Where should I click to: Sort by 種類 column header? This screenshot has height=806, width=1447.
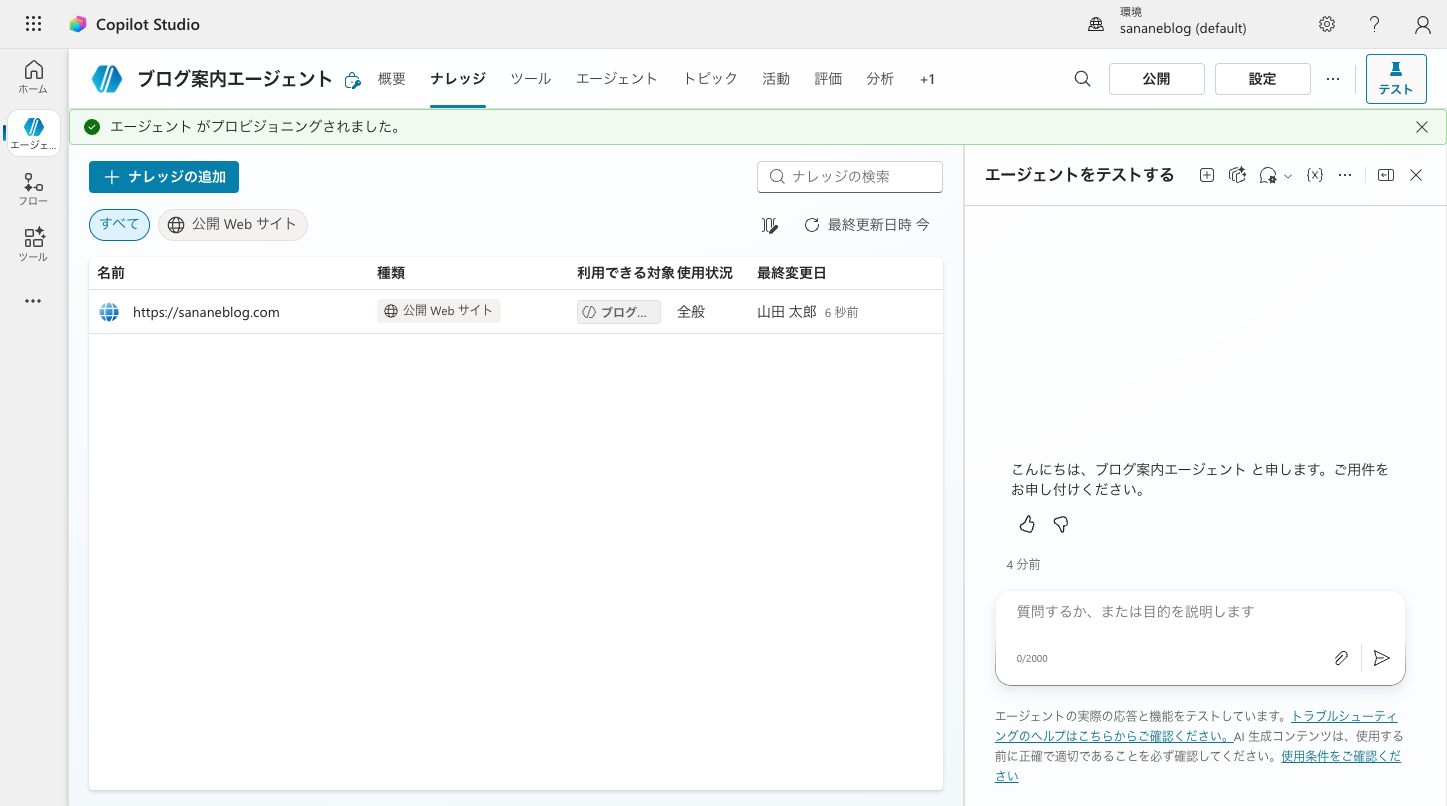(391, 273)
